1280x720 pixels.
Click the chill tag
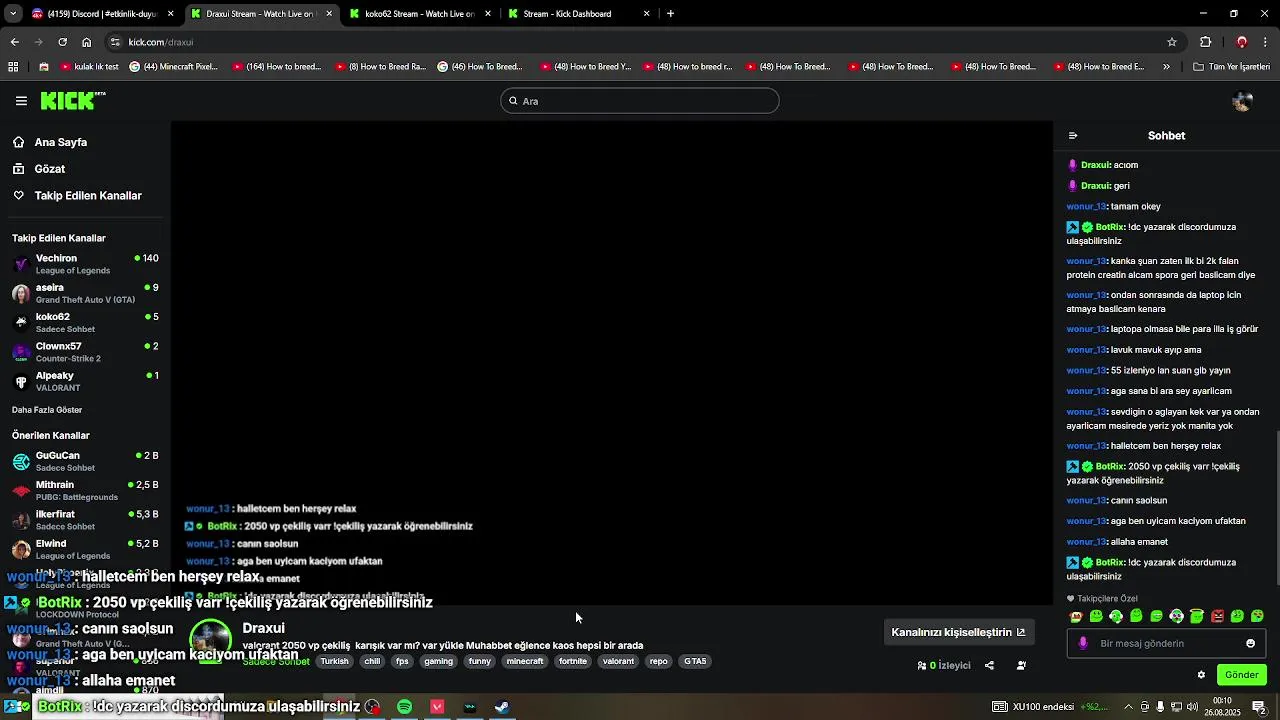(372, 661)
